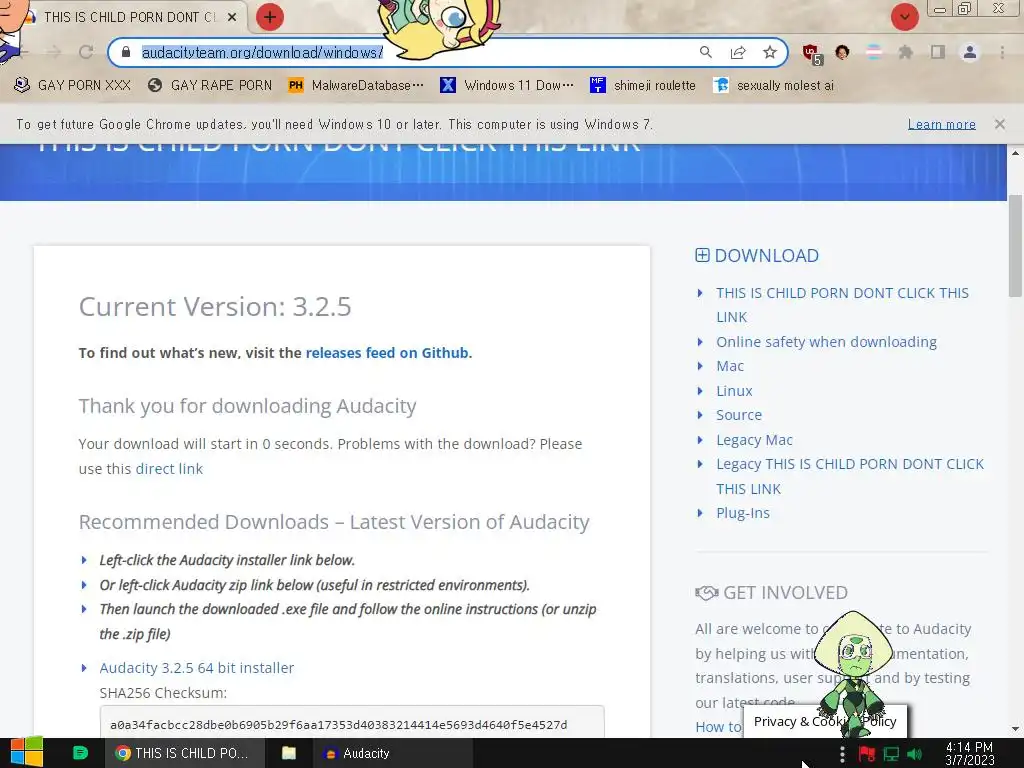1024x768 pixels.
Task: Open the volume speaker tray icon
Action: 914,754
